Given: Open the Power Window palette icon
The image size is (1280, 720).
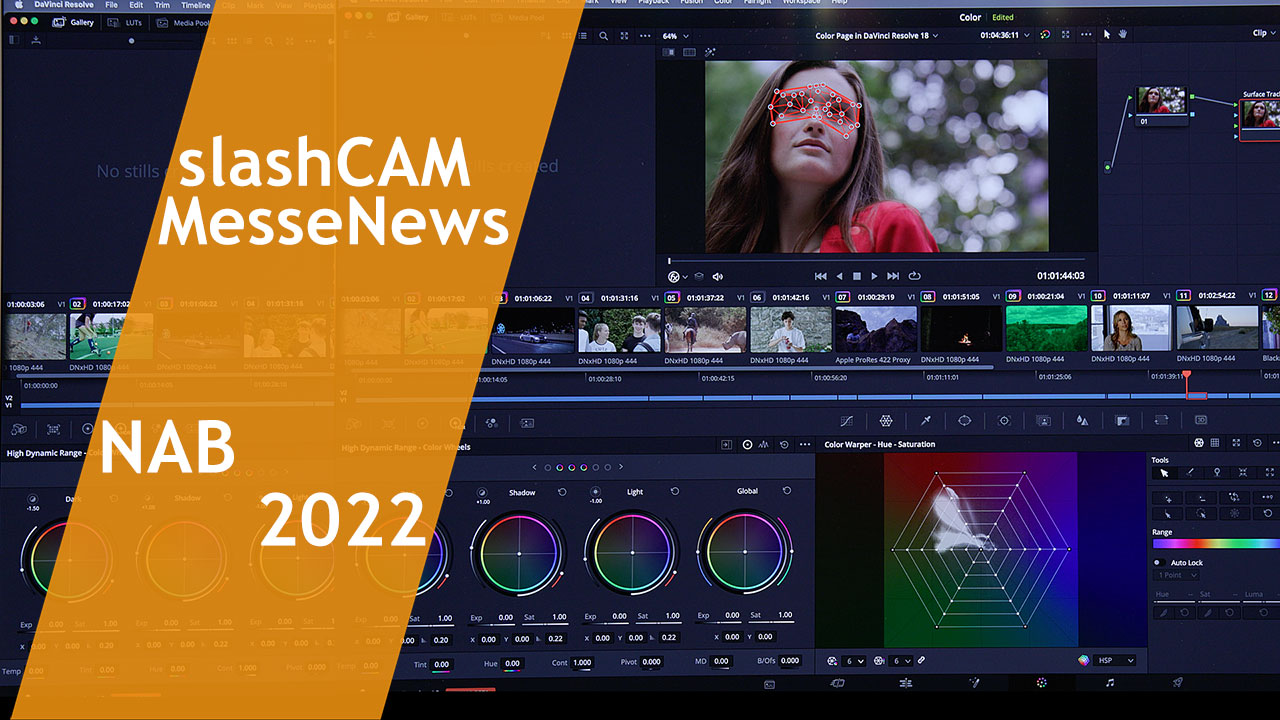Looking at the screenshot, I should tap(965, 421).
